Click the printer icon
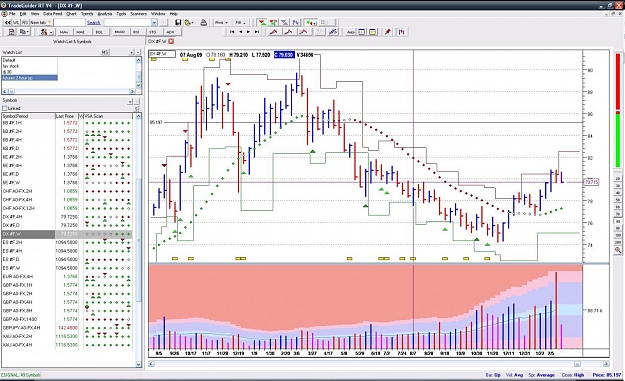The height and width of the screenshot is (381, 625). pos(204,23)
